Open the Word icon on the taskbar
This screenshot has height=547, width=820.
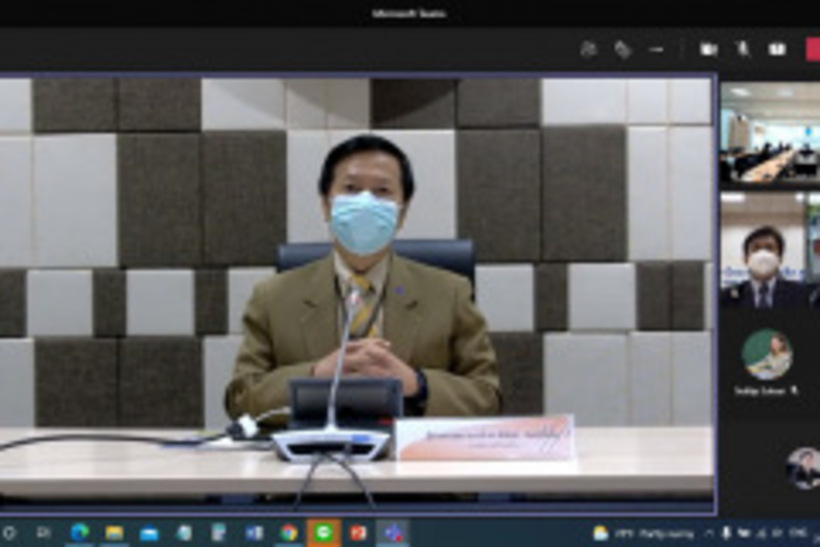coord(254,533)
